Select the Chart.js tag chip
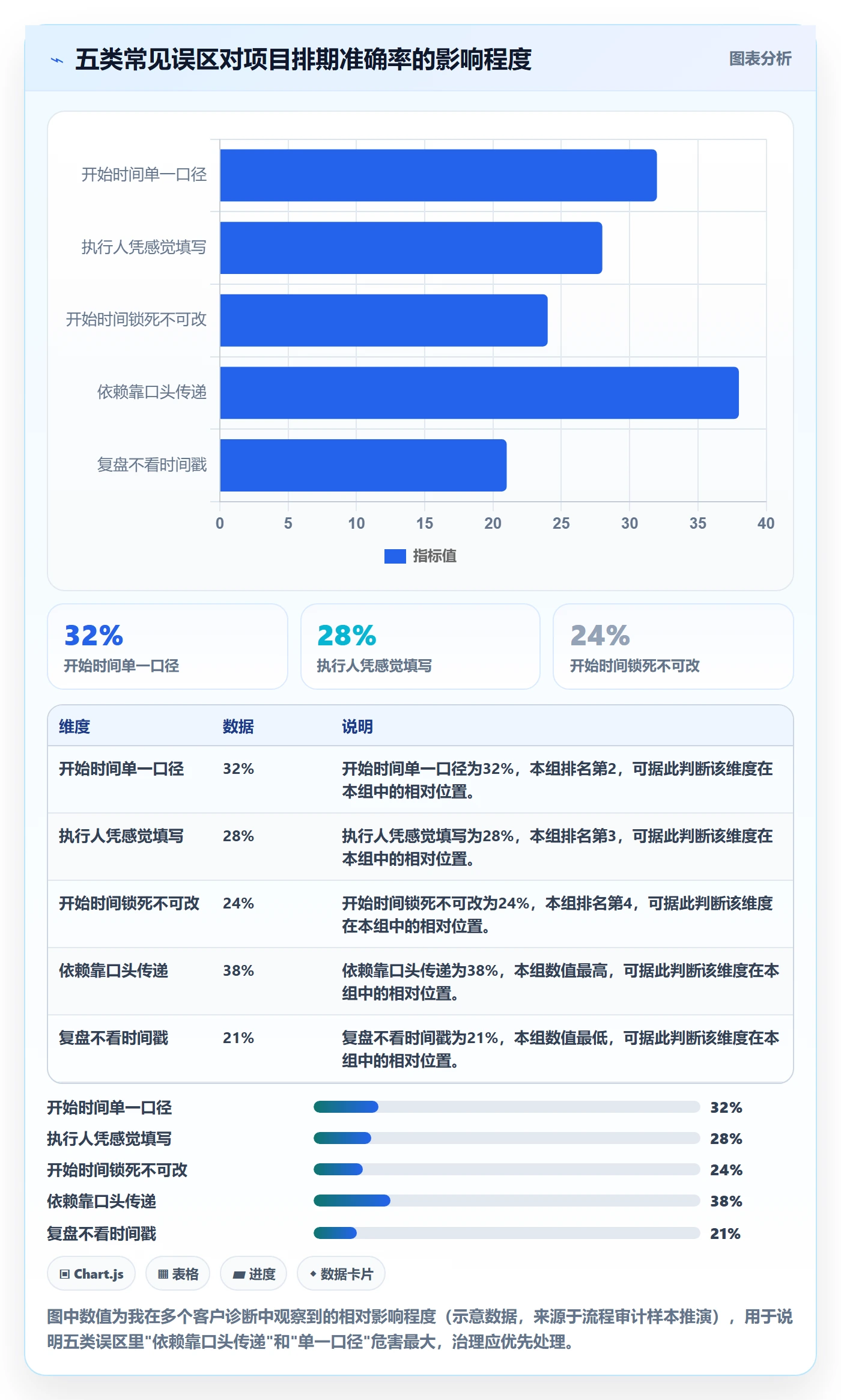The width and height of the screenshot is (841, 1400). point(91,1273)
